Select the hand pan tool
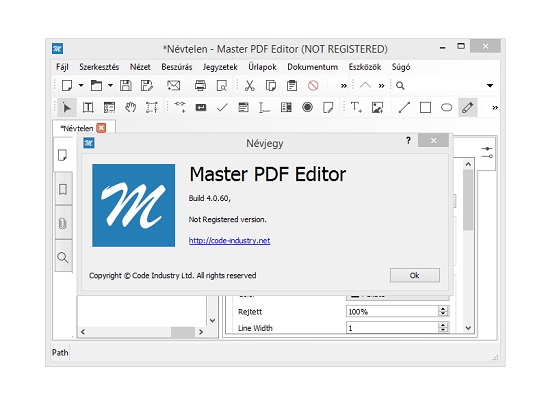This screenshot has width=550, height=417. [130, 107]
